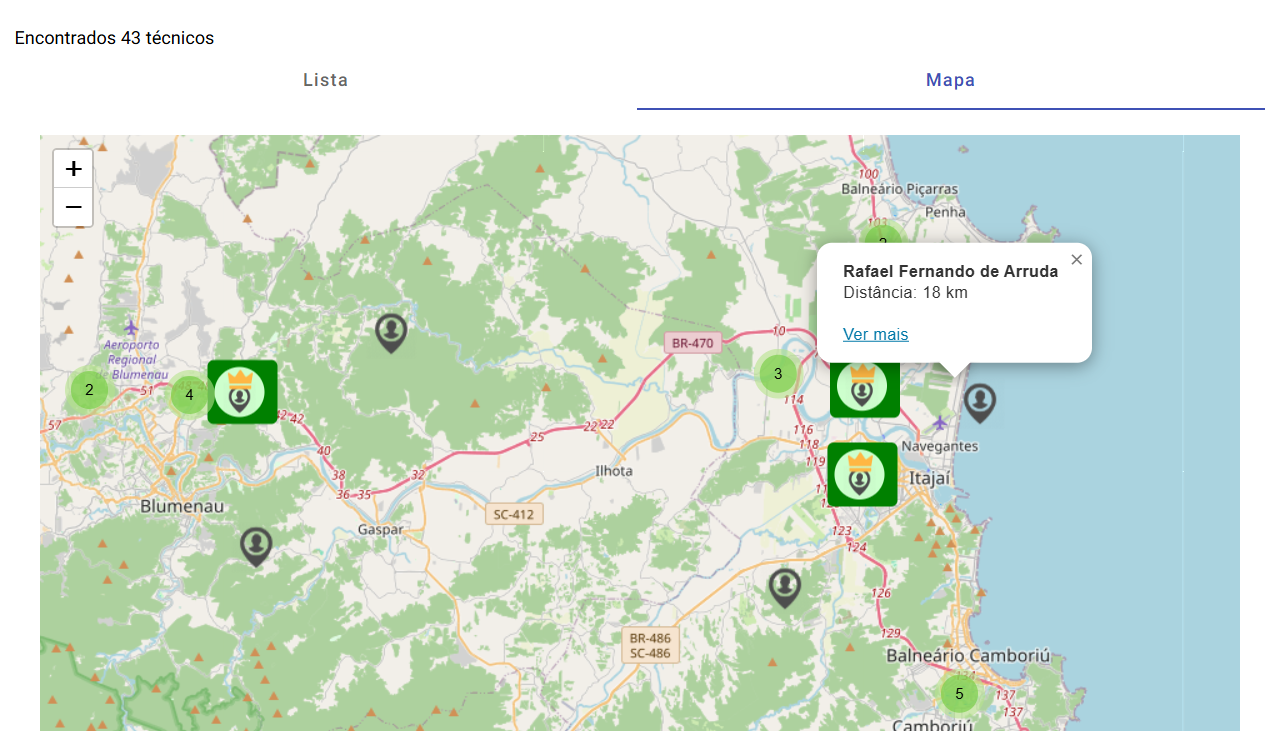1283x731 pixels.
Task: Click the Navegantes airport airplane icon
Action: [x=939, y=422]
